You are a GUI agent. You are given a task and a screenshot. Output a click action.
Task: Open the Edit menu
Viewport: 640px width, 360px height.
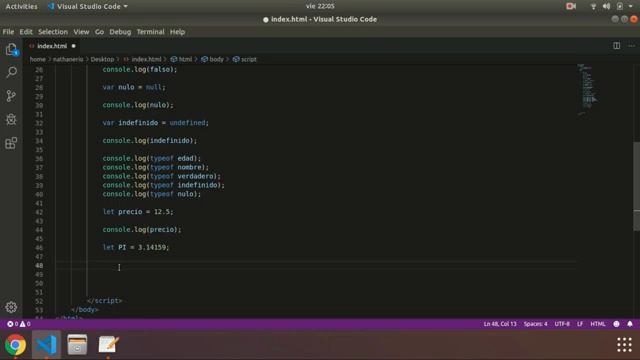click(26, 32)
